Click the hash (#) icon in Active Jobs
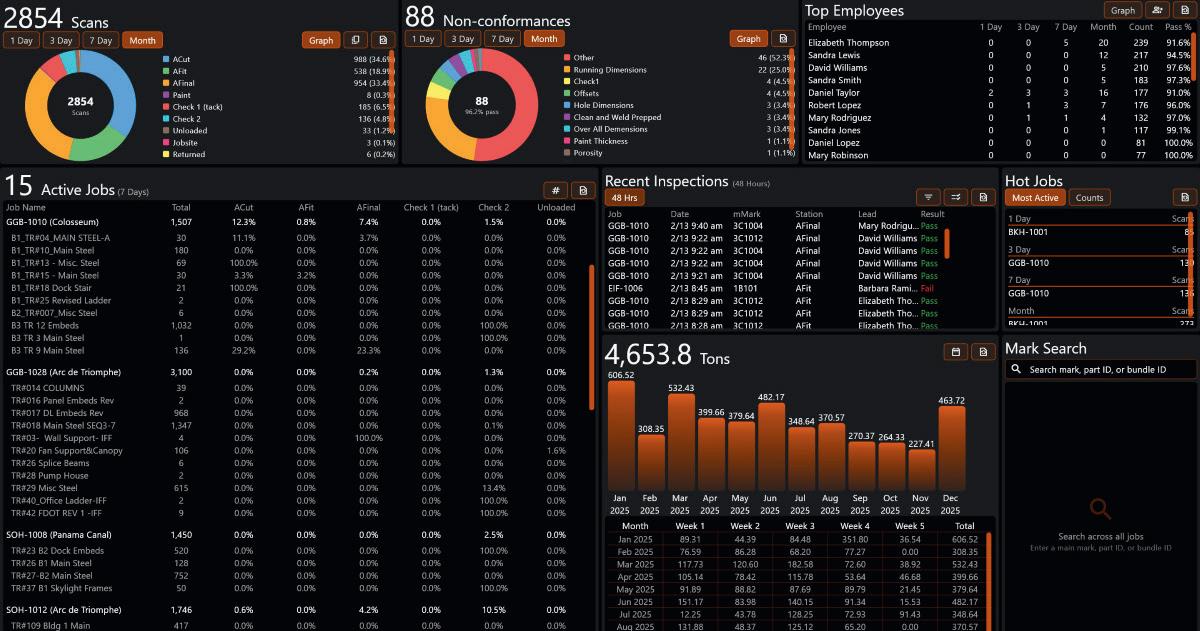The height and width of the screenshot is (631, 1200). click(x=555, y=190)
